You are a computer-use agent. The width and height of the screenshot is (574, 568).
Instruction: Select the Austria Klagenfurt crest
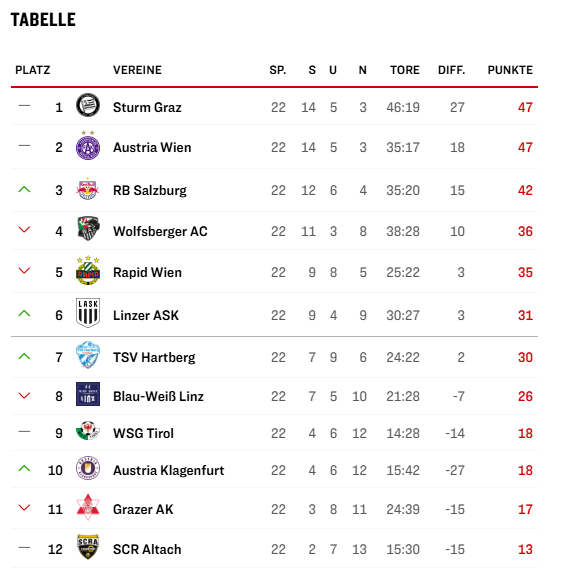coord(88,468)
